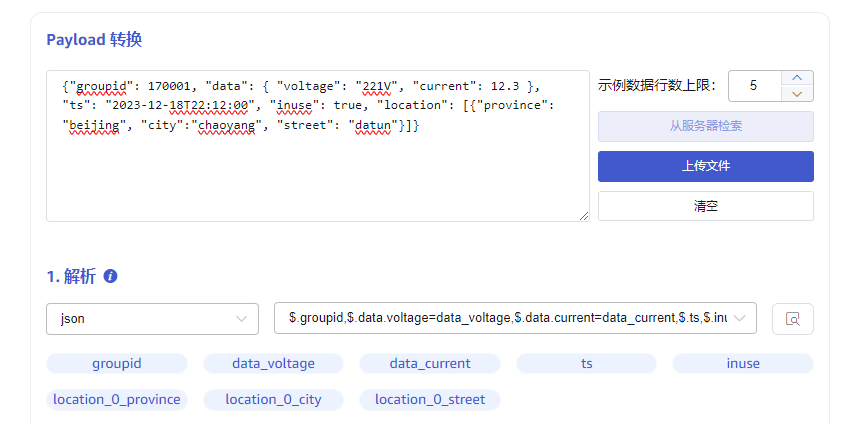Select the ts field tag

(x=586, y=364)
